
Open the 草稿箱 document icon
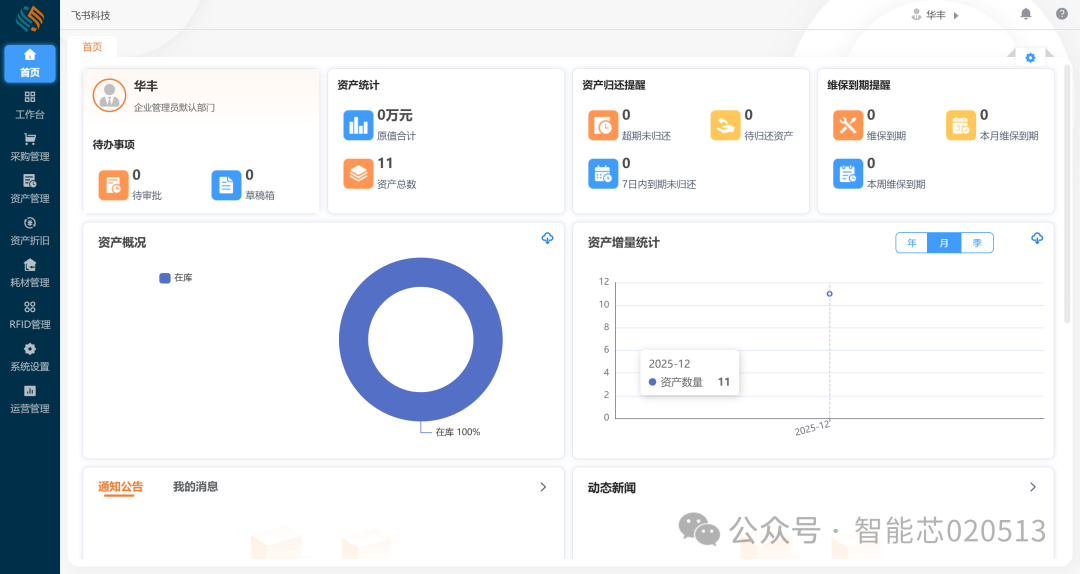[x=225, y=185]
